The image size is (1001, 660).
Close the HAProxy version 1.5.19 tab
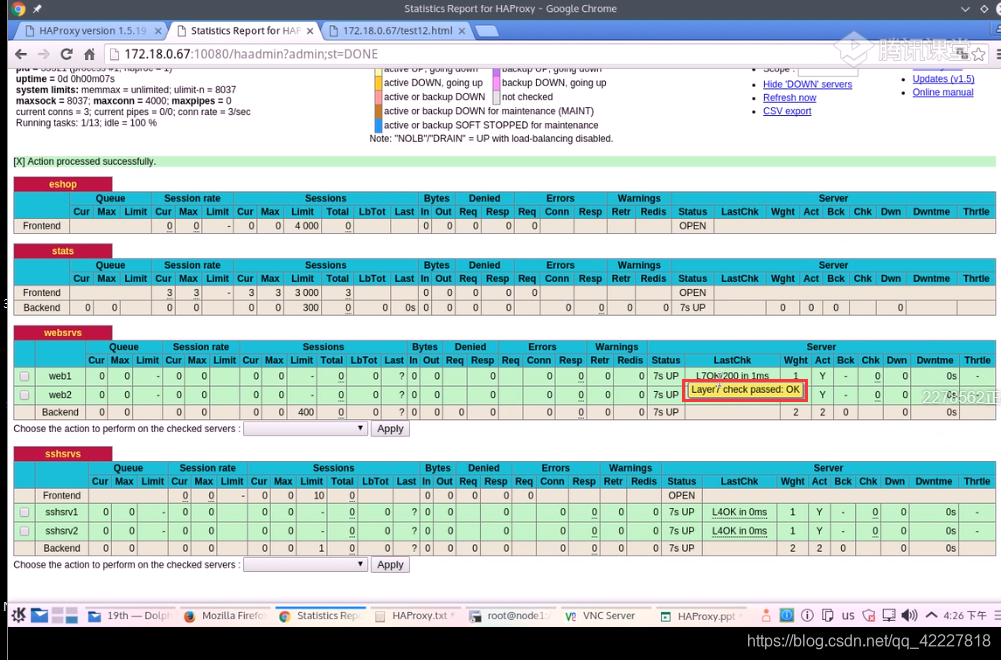click(158, 31)
